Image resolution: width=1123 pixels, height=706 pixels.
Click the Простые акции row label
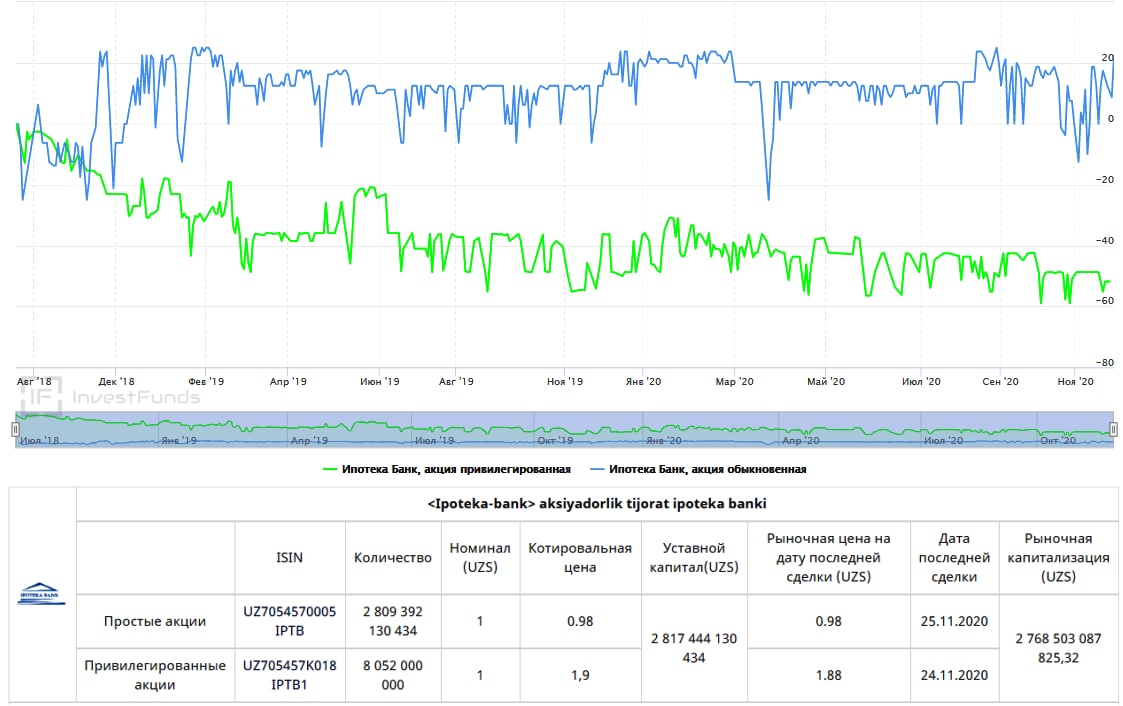coord(155,621)
